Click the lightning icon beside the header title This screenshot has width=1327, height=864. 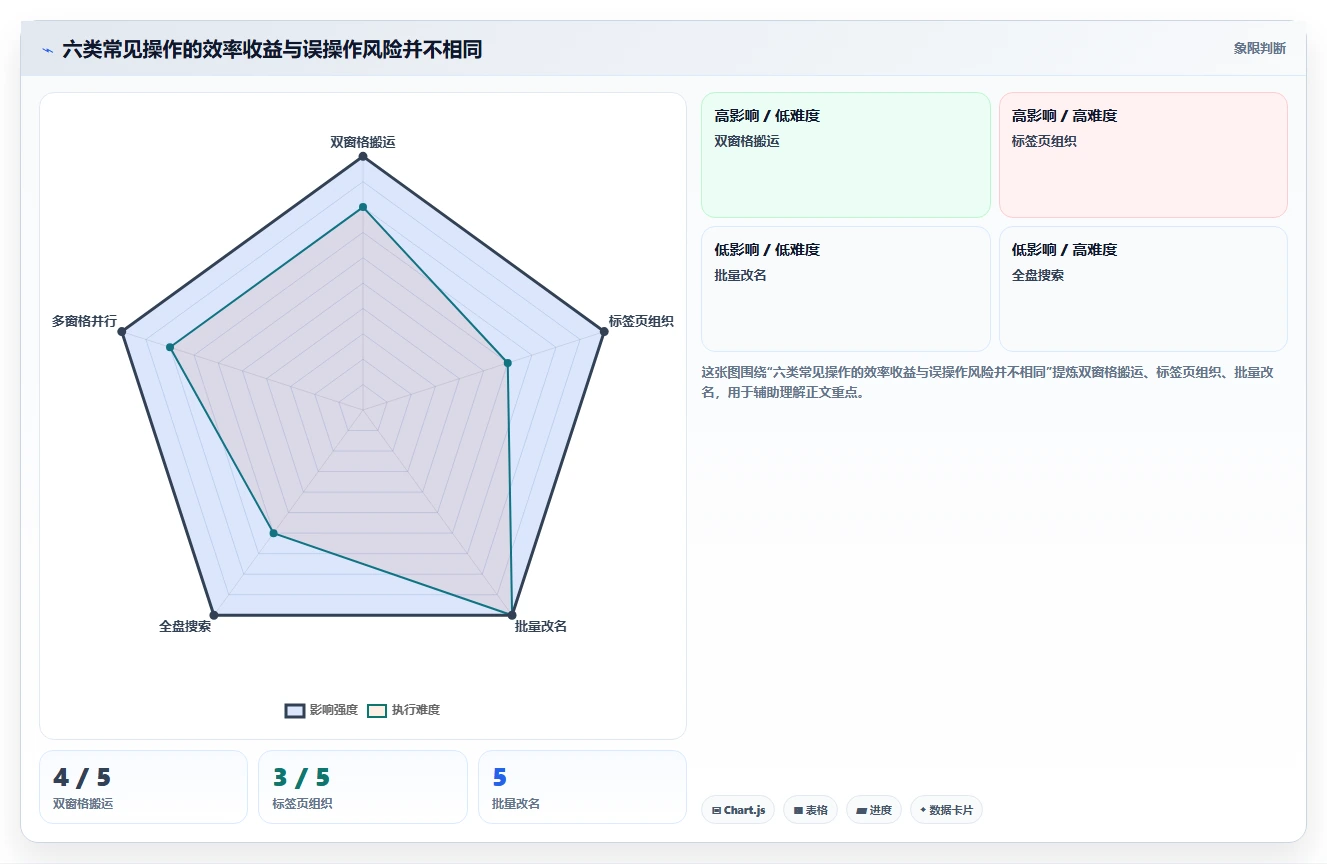coord(48,50)
